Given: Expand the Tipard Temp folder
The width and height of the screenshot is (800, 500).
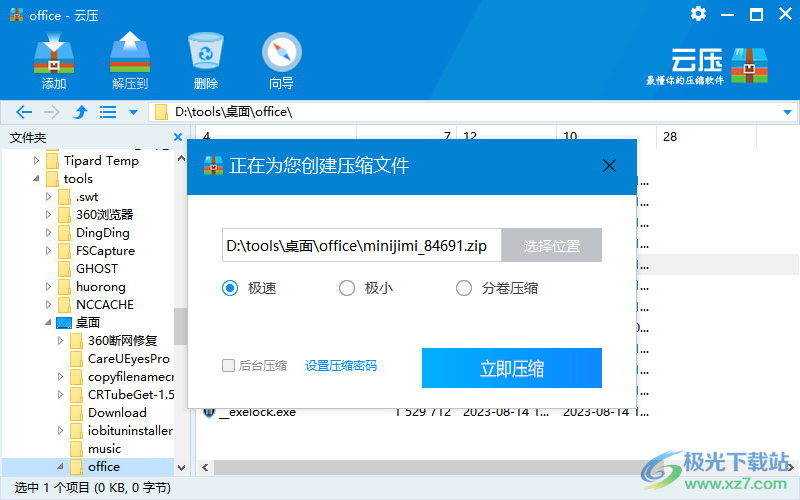Looking at the screenshot, I should point(36,161).
